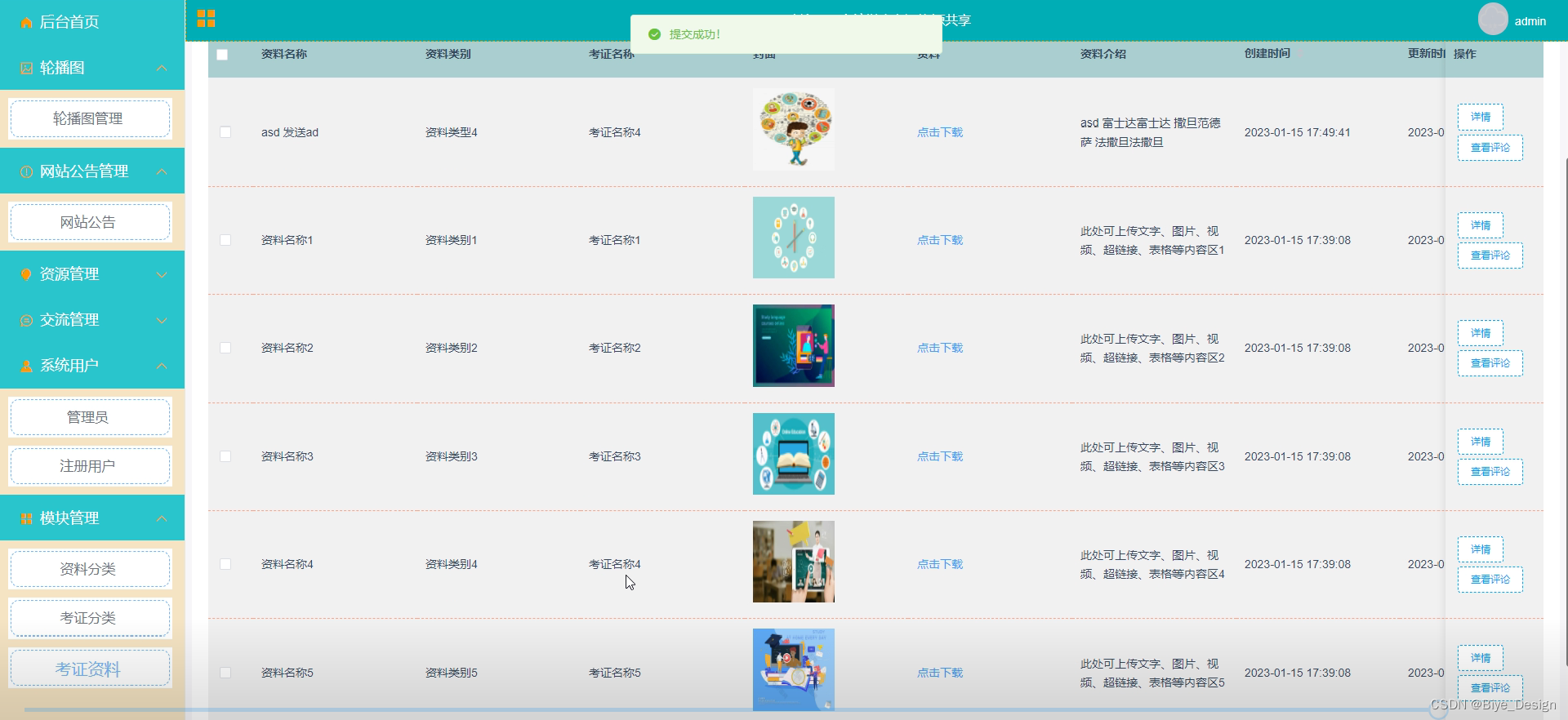1568x720 pixels.
Task: Open cover thumbnail of 资料名称5
Action: click(x=794, y=669)
